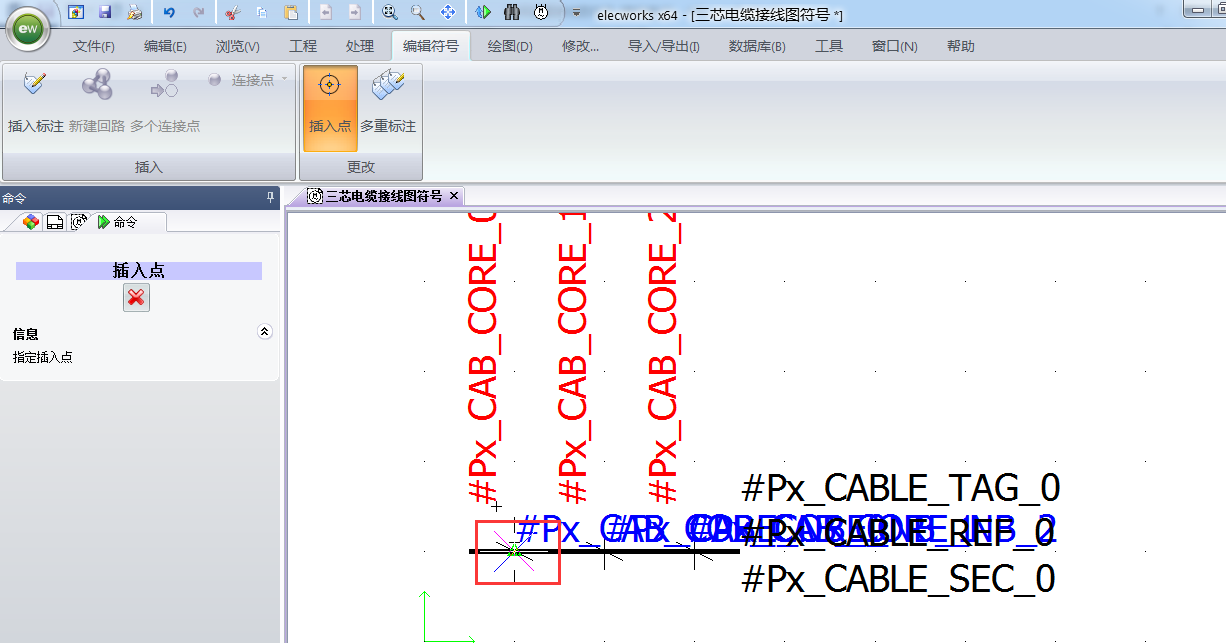Open the 编辑(E) menu
The height and width of the screenshot is (643, 1226).
(x=165, y=46)
